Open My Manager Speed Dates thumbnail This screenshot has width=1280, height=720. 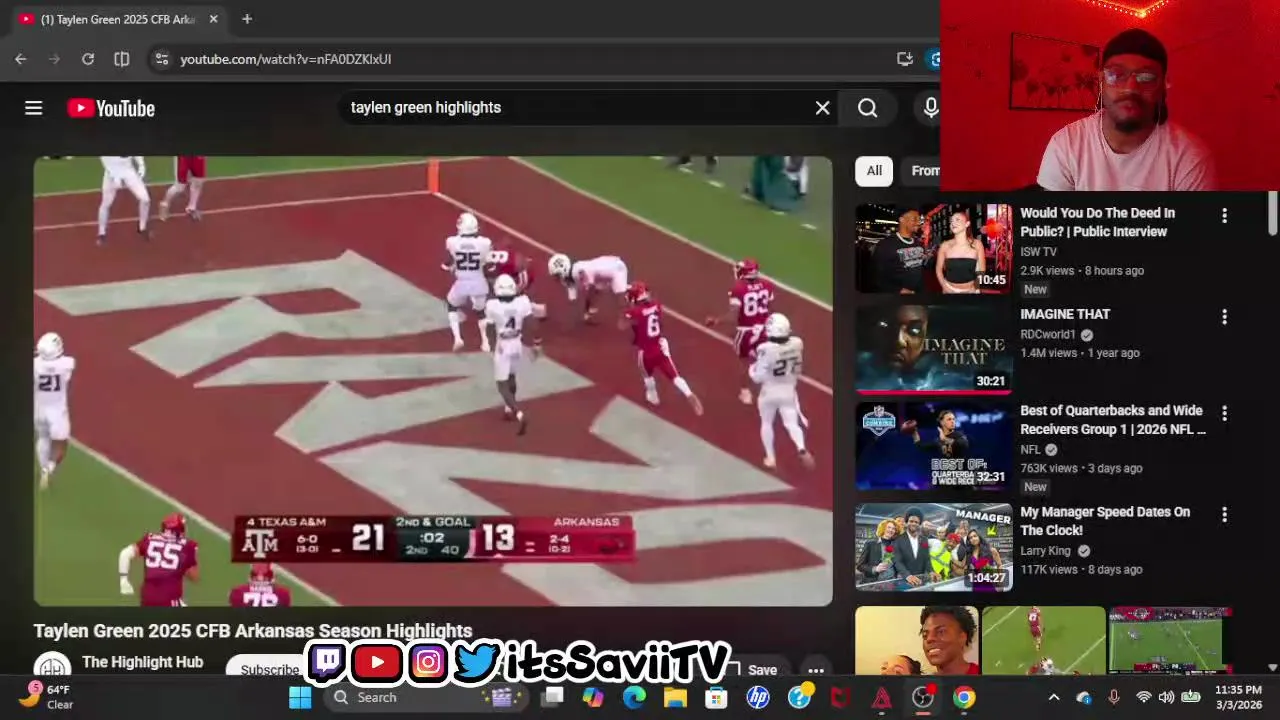[933, 547]
